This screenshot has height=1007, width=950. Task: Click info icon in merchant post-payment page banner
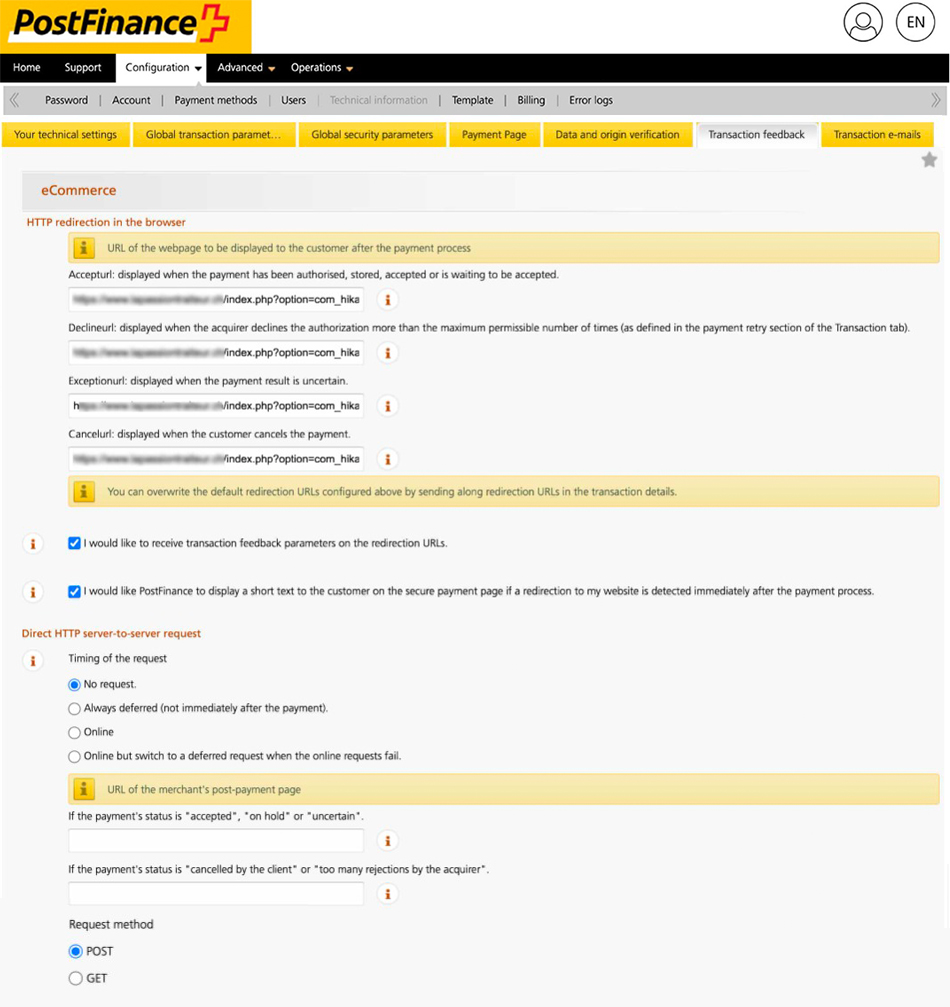pos(84,789)
